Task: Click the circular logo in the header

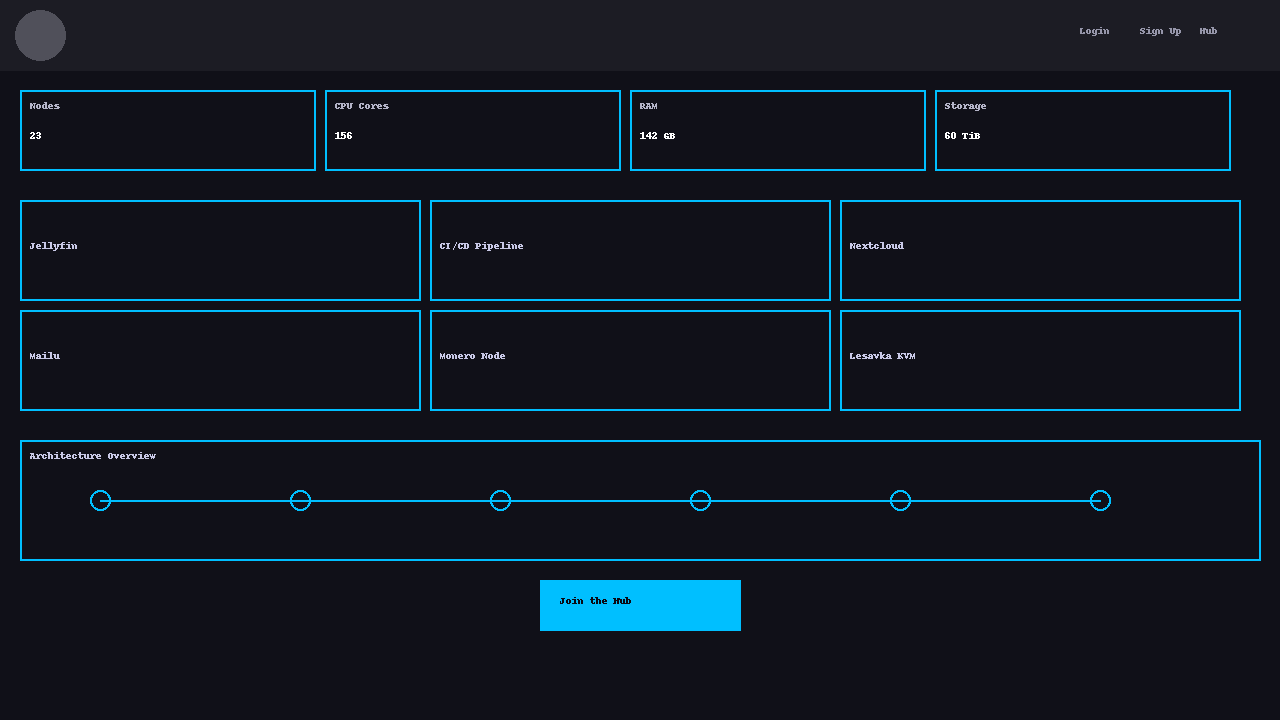Action: click(x=40, y=36)
